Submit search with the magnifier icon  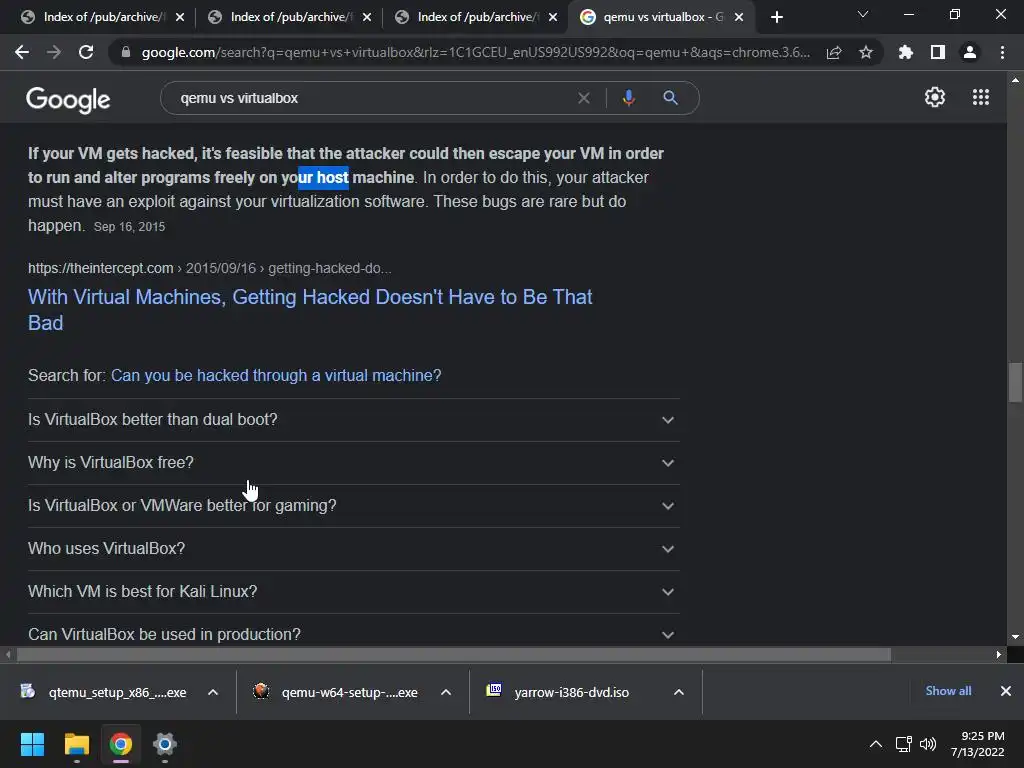[670, 98]
